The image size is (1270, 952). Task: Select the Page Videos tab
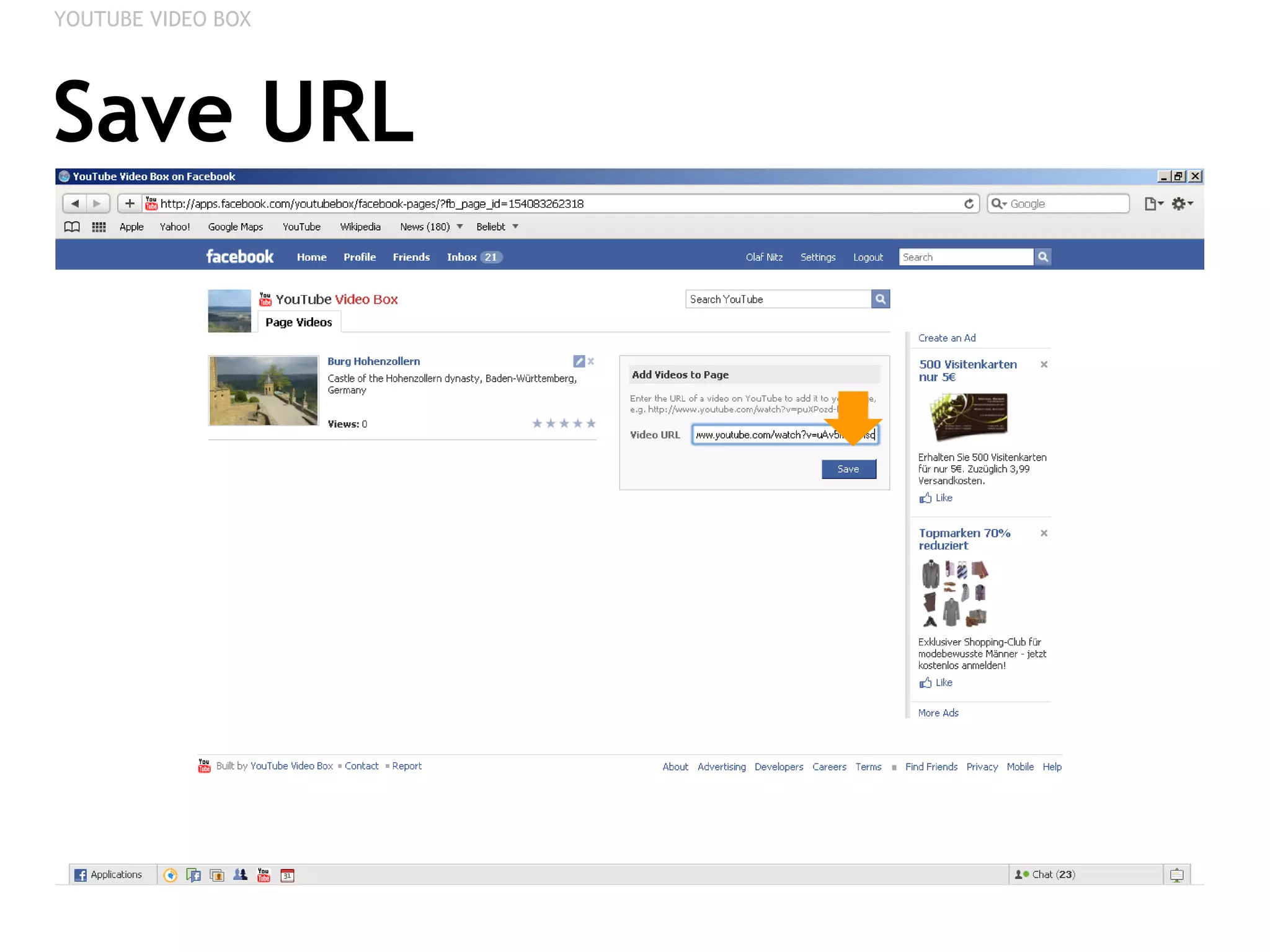[x=299, y=322]
